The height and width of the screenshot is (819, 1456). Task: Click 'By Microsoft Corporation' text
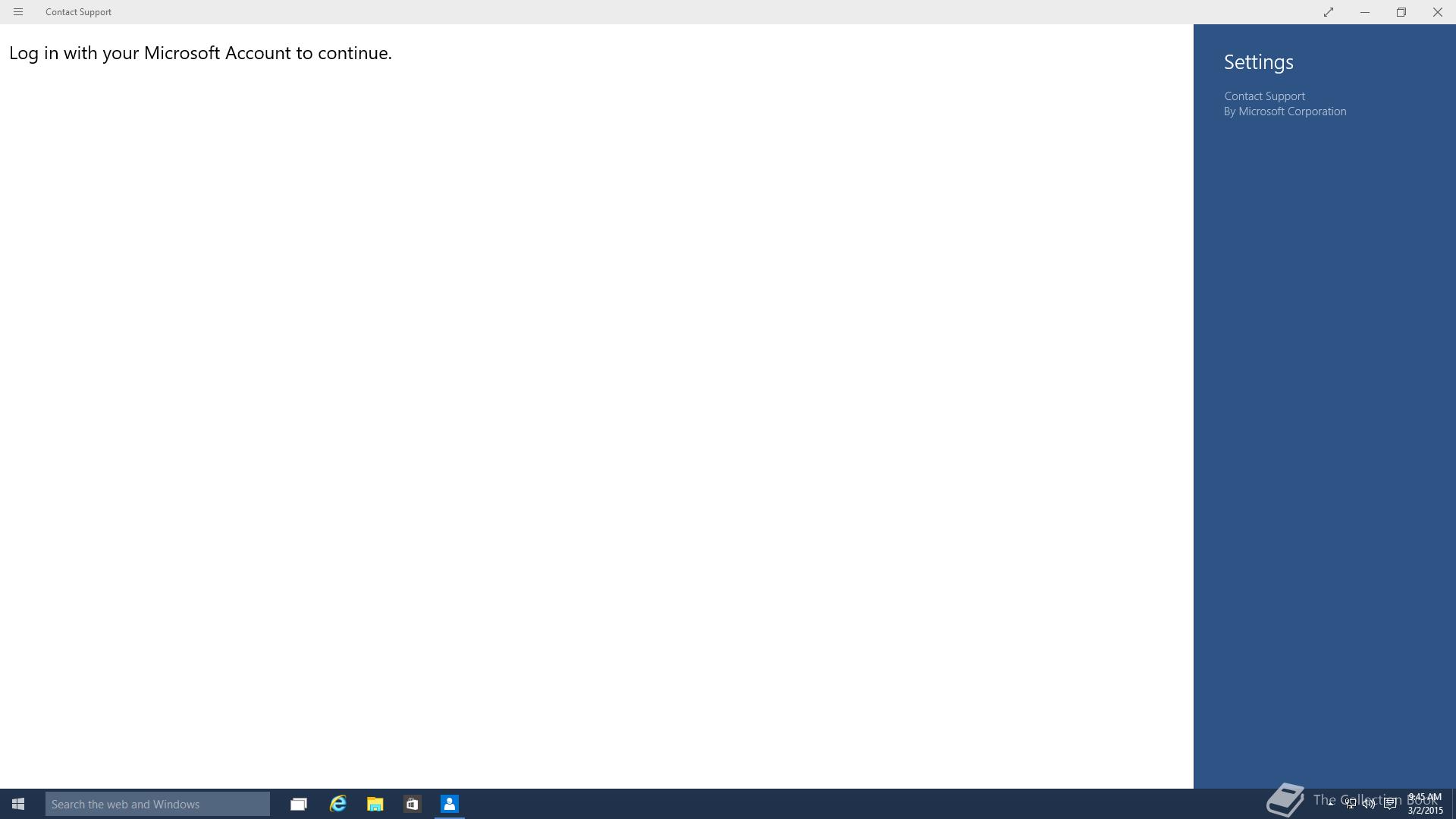click(x=1285, y=111)
